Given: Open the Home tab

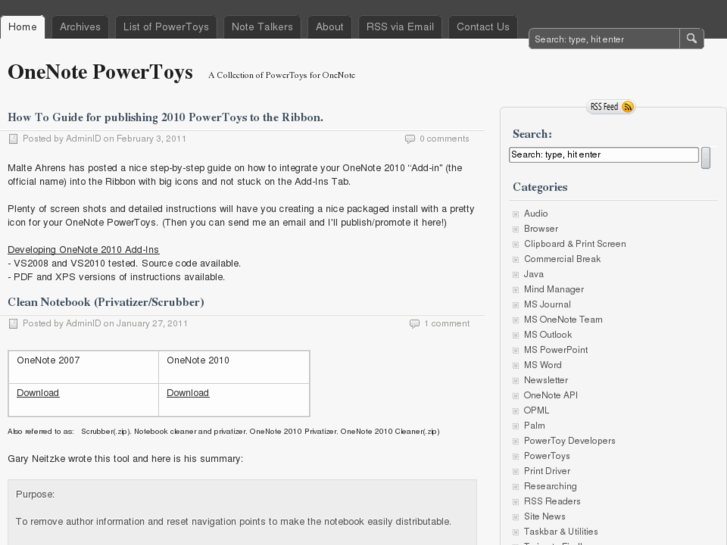Looking at the screenshot, I should click(22, 27).
